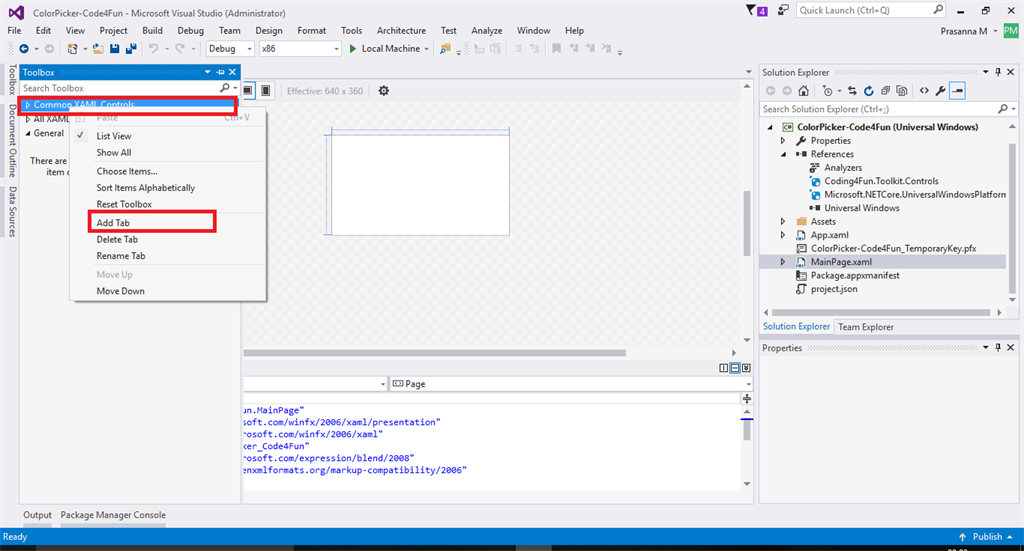This screenshot has width=1024, height=551.
Task: Open the Architecture menu
Action: [401, 31]
